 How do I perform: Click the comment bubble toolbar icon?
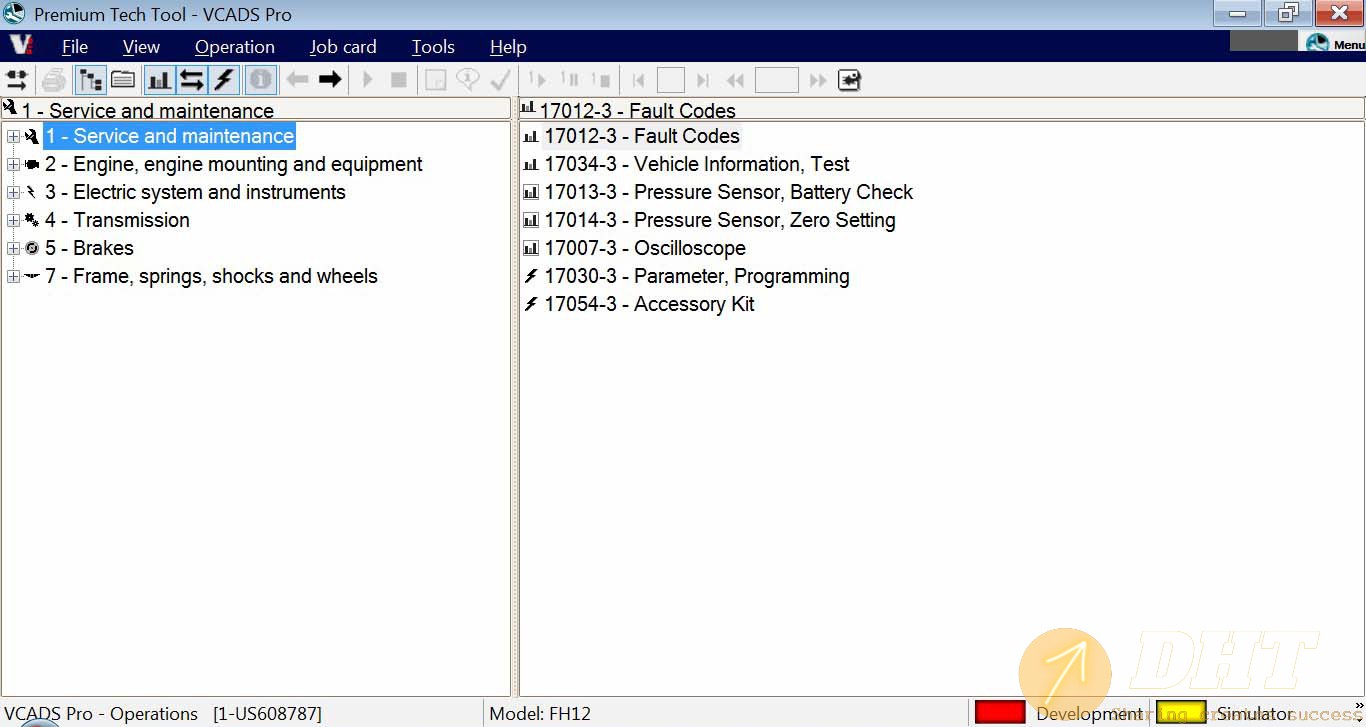point(467,80)
